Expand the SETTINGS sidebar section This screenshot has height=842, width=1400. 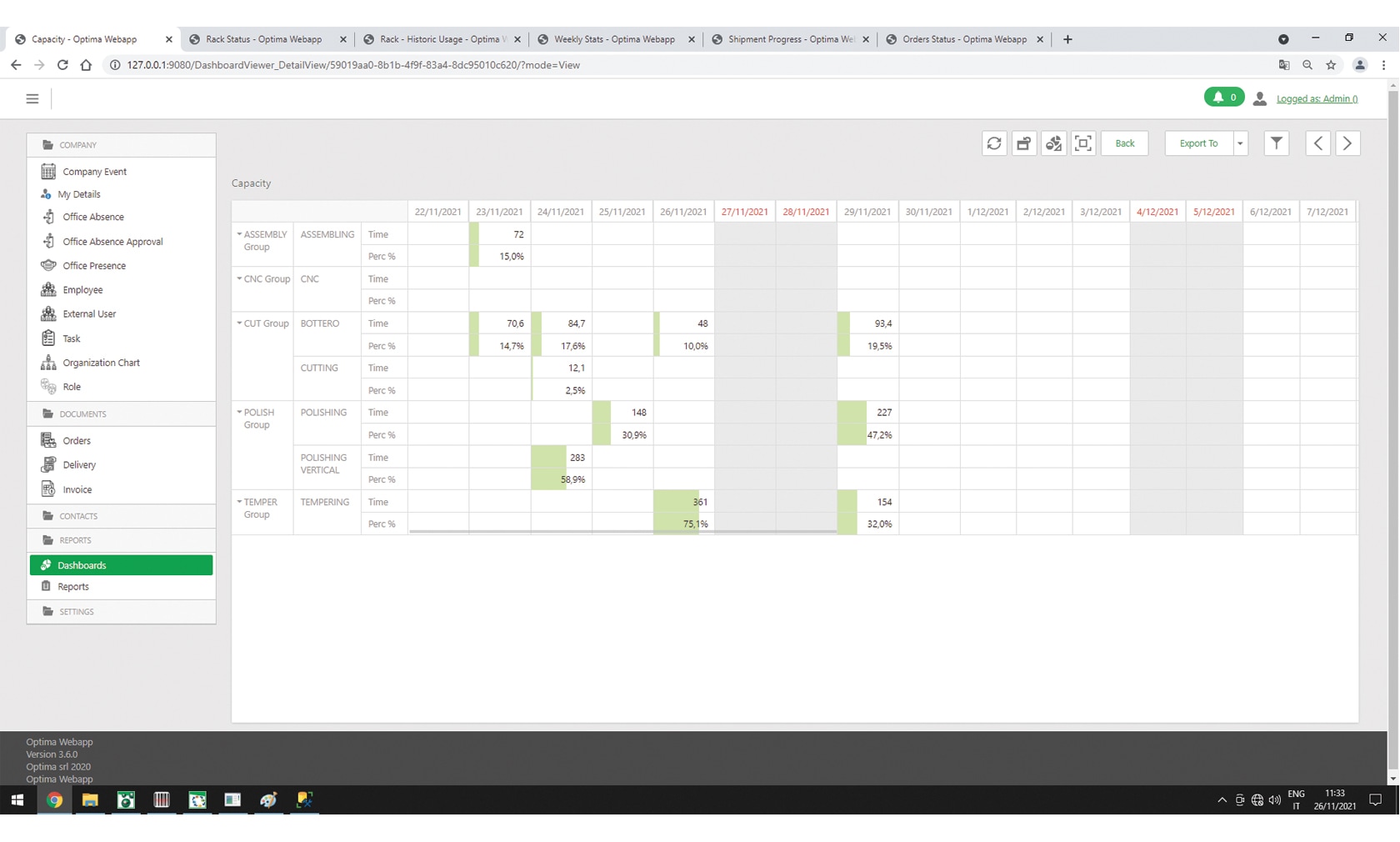click(x=77, y=612)
